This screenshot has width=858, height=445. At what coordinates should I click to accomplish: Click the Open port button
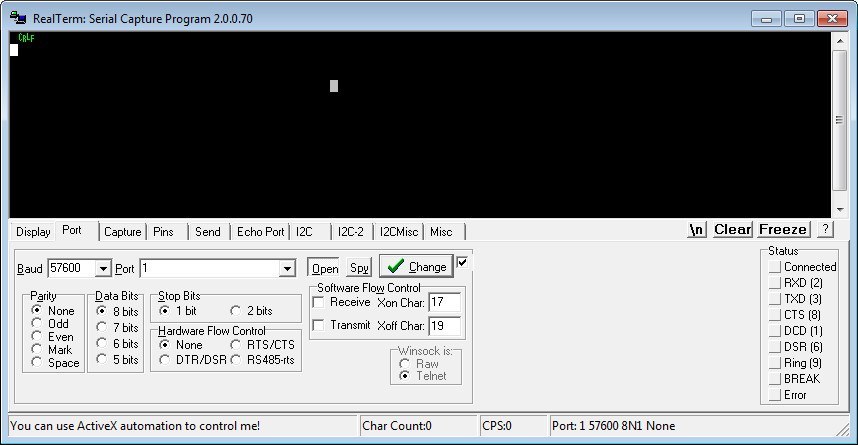click(324, 268)
